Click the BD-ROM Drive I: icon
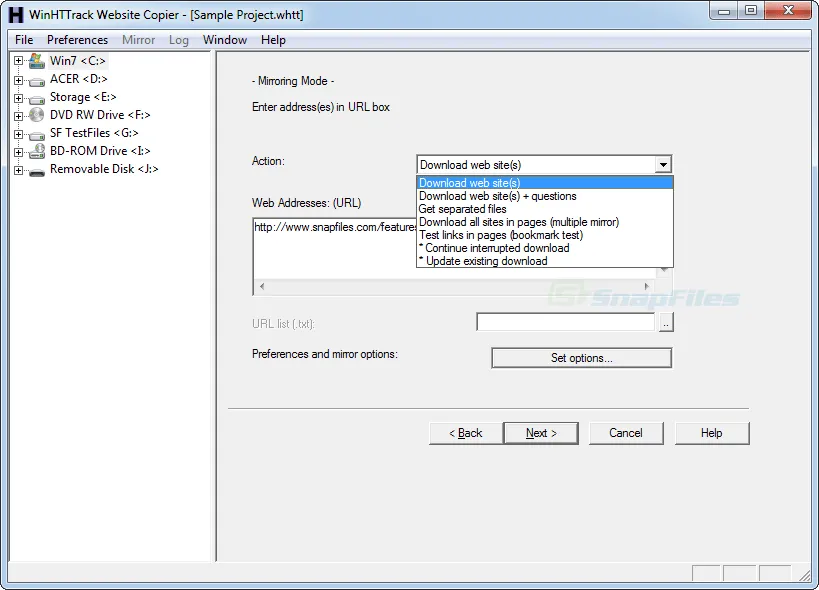 click(37, 151)
